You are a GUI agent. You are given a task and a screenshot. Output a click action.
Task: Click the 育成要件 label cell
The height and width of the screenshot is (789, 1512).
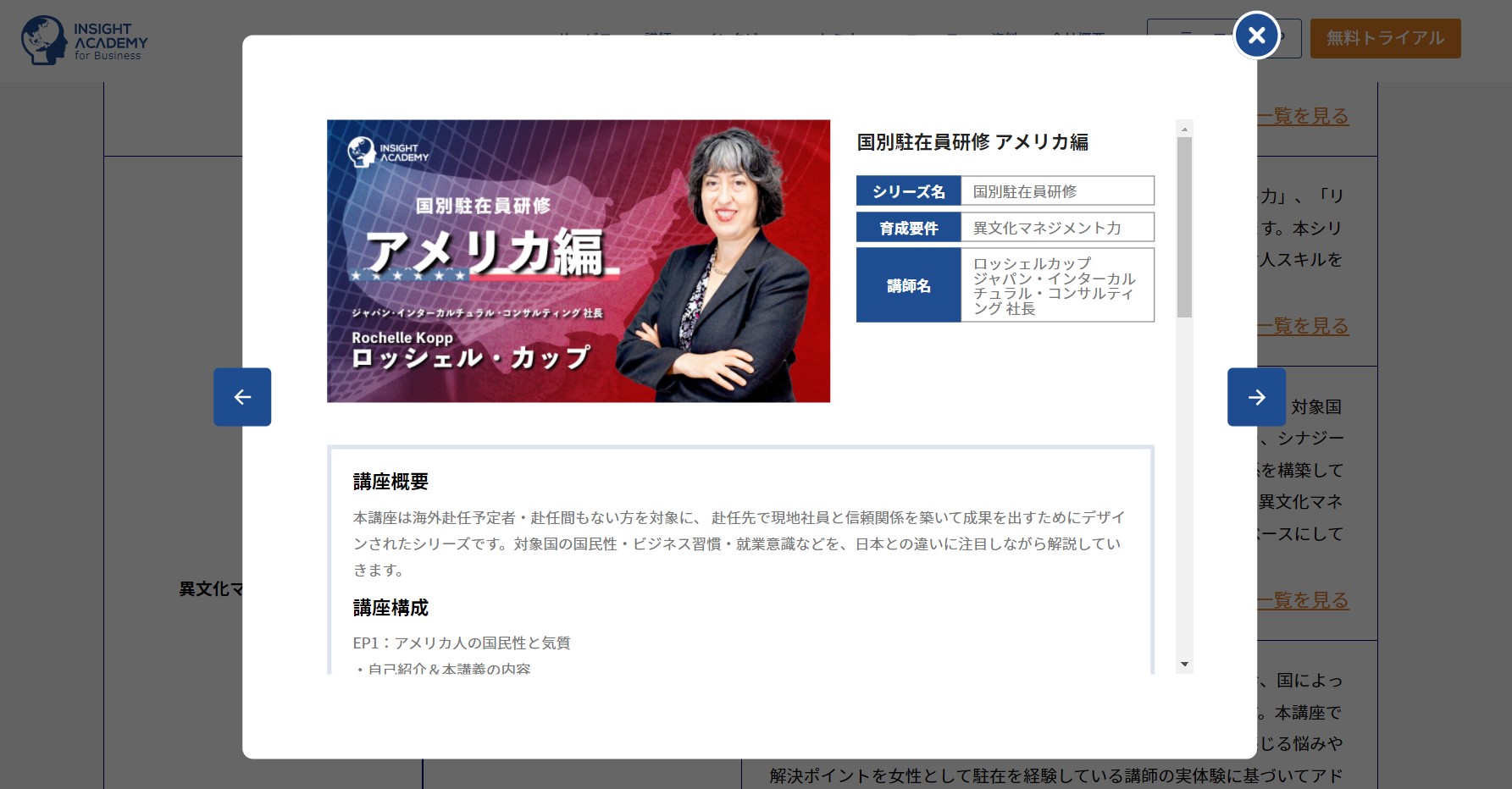pyautogui.click(x=909, y=228)
